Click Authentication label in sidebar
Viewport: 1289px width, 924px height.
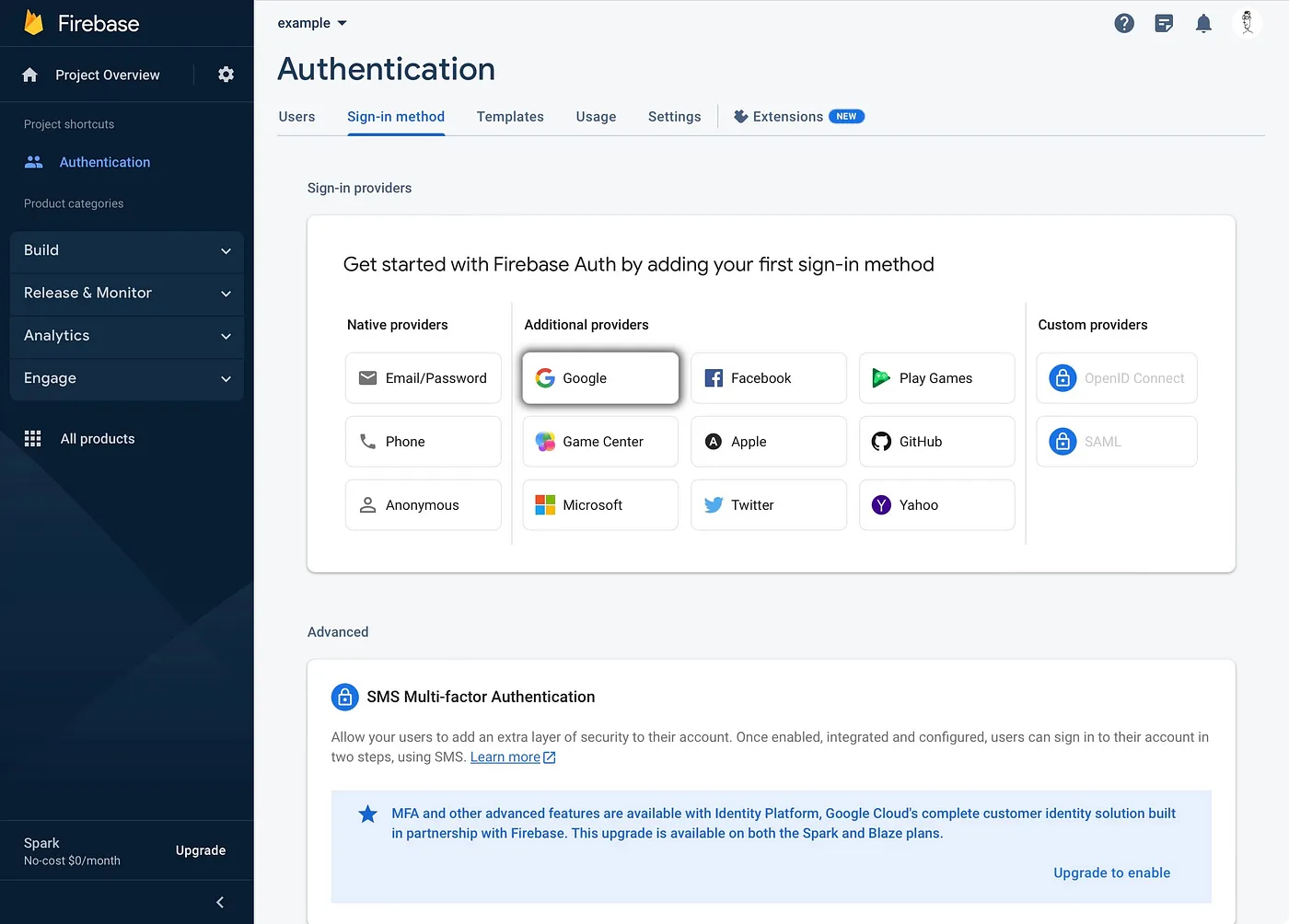[x=105, y=162]
